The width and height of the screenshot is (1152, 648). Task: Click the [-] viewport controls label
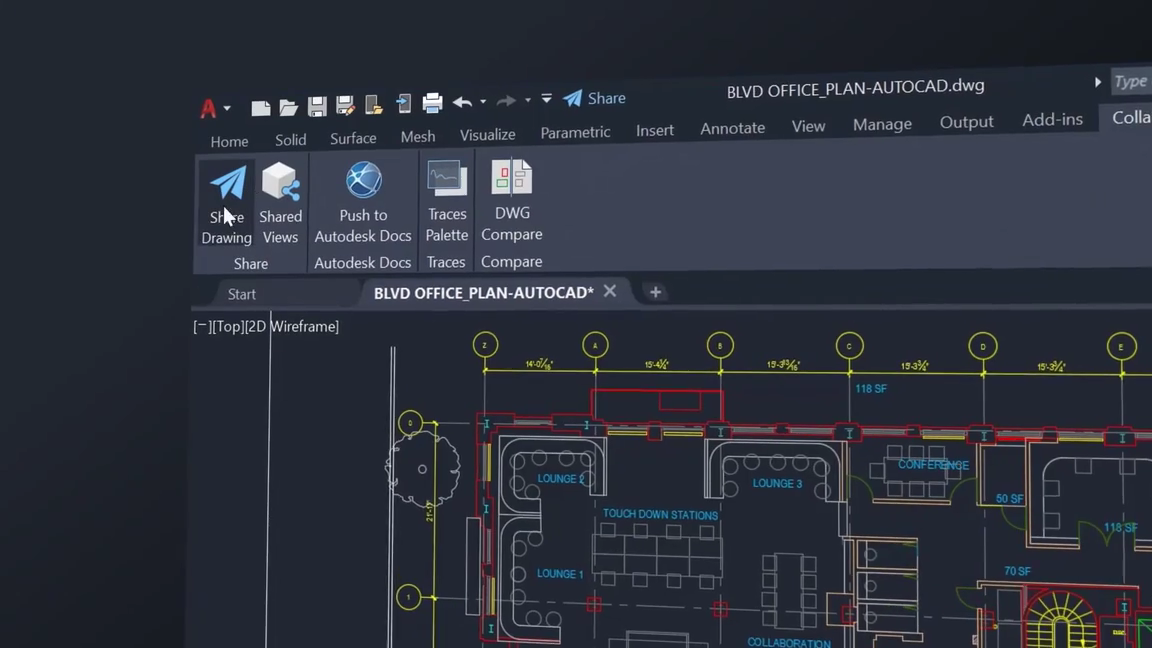tap(201, 327)
